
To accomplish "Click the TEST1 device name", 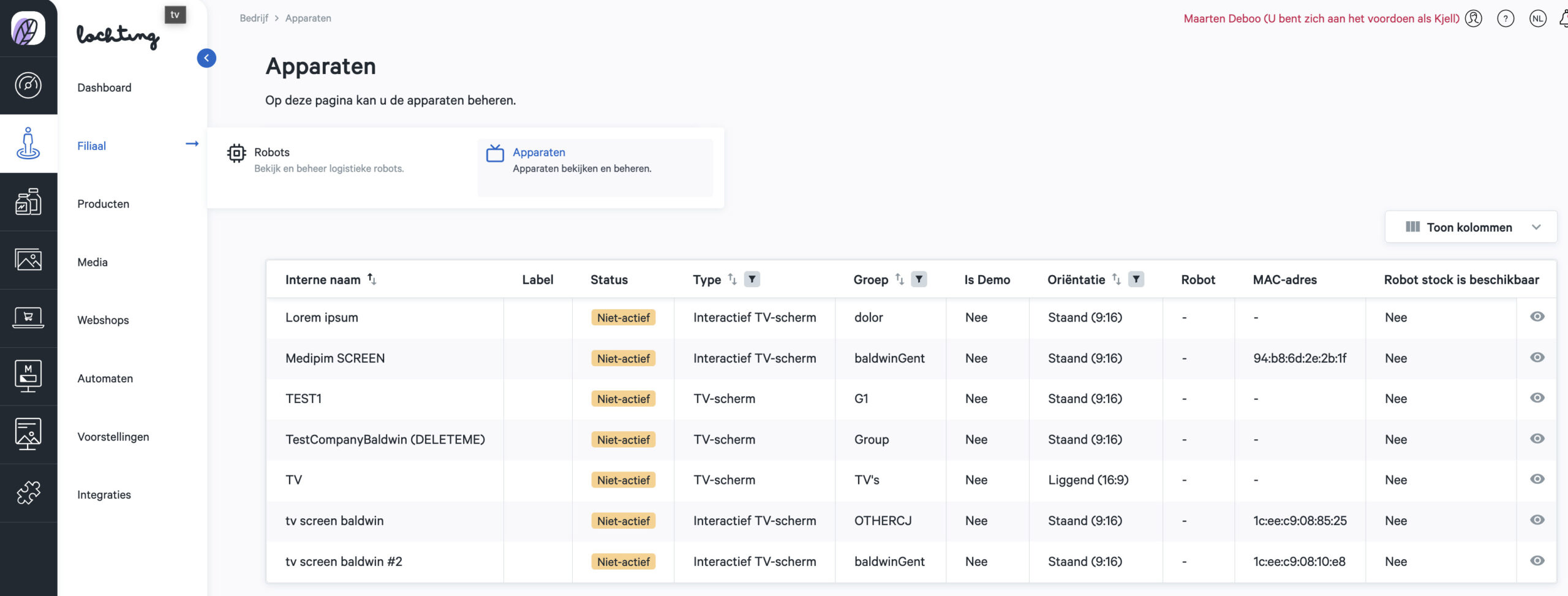I will point(303,399).
